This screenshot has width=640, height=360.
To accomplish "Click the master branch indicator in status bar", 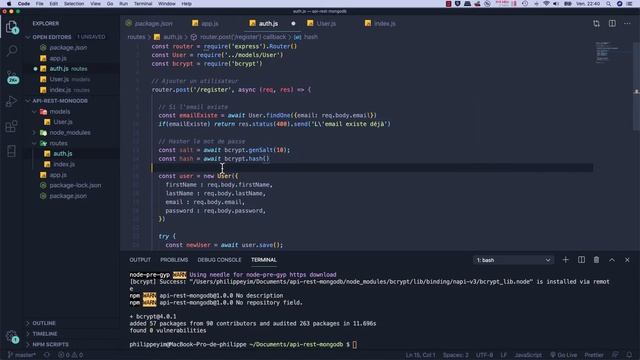I will click(x=22, y=355).
